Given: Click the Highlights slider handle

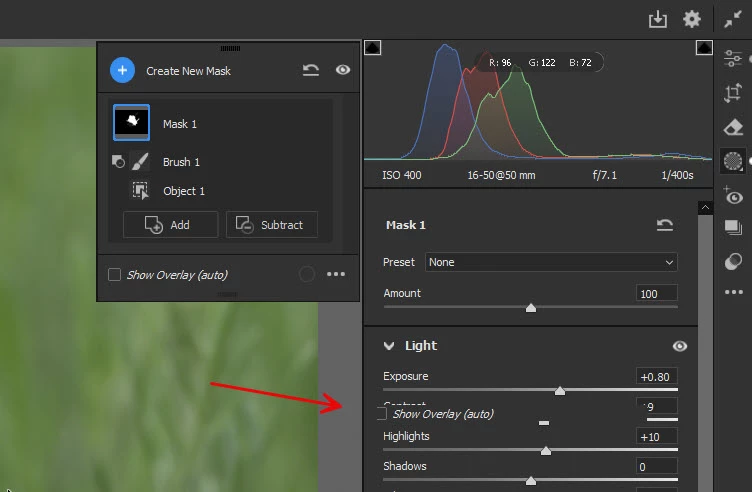Looking at the screenshot, I should pos(546,451).
